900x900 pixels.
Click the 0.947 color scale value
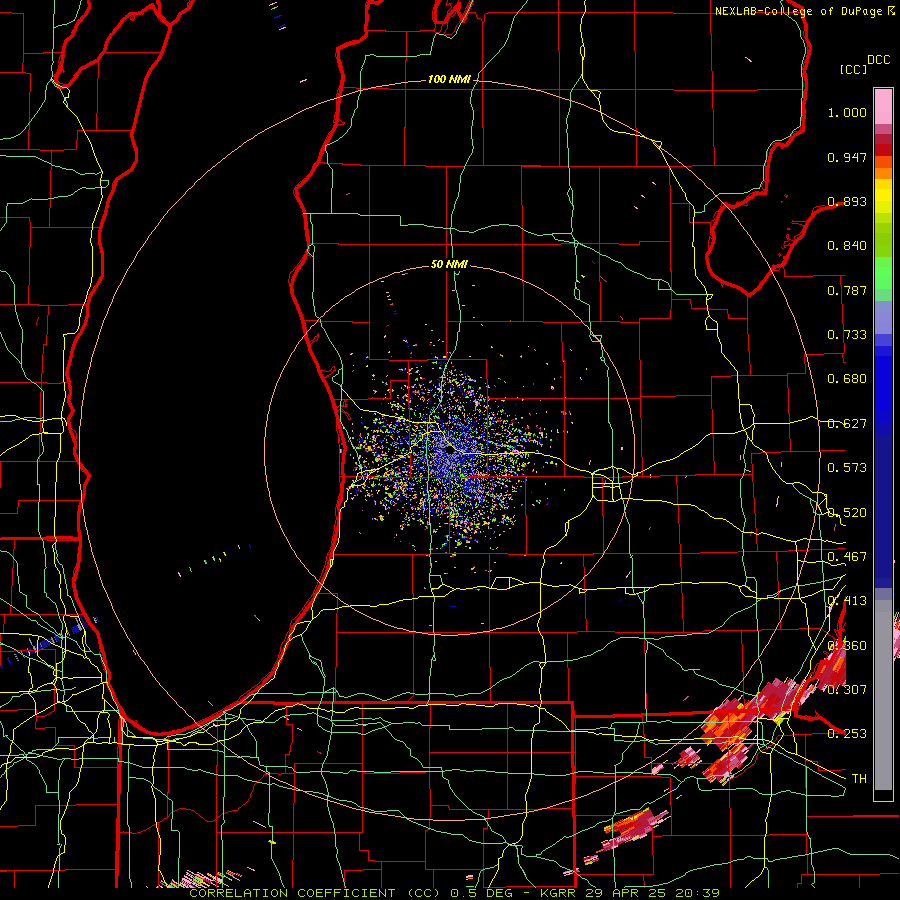click(847, 157)
